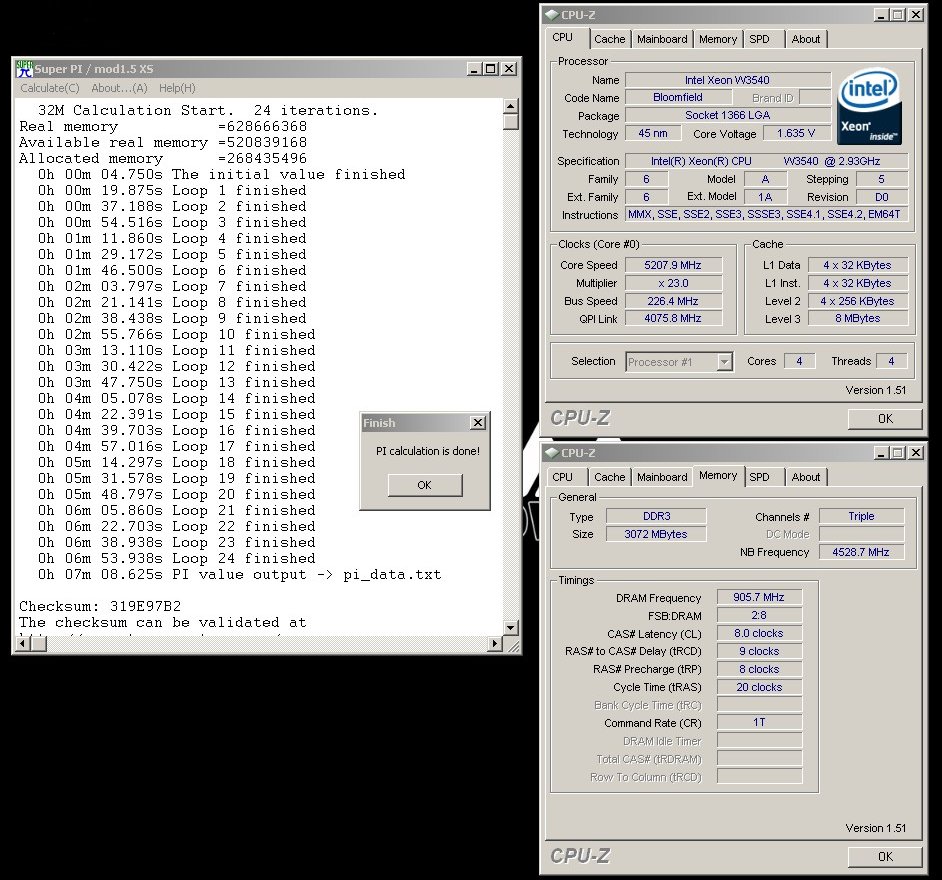Maximize the Super PI window

(x=491, y=69)
